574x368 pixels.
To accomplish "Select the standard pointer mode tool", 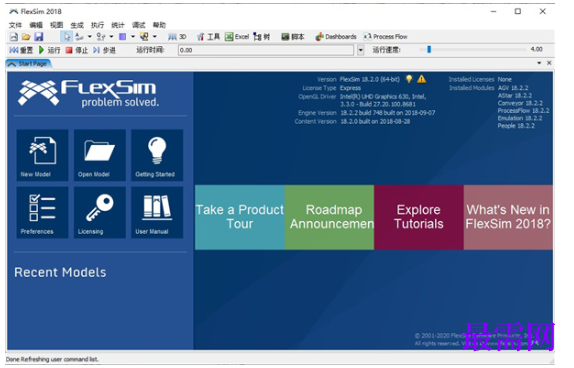I will [x=67, y=37].
